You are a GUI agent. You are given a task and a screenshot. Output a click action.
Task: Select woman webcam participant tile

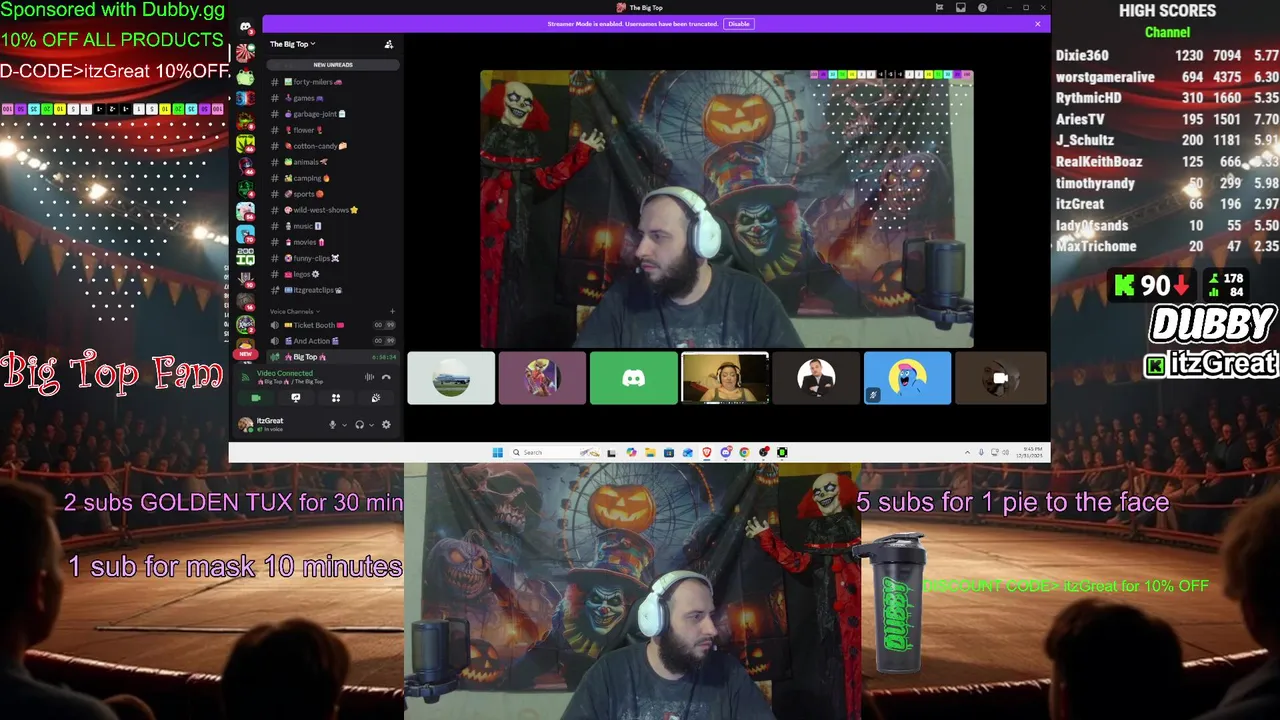pos(725,378)
